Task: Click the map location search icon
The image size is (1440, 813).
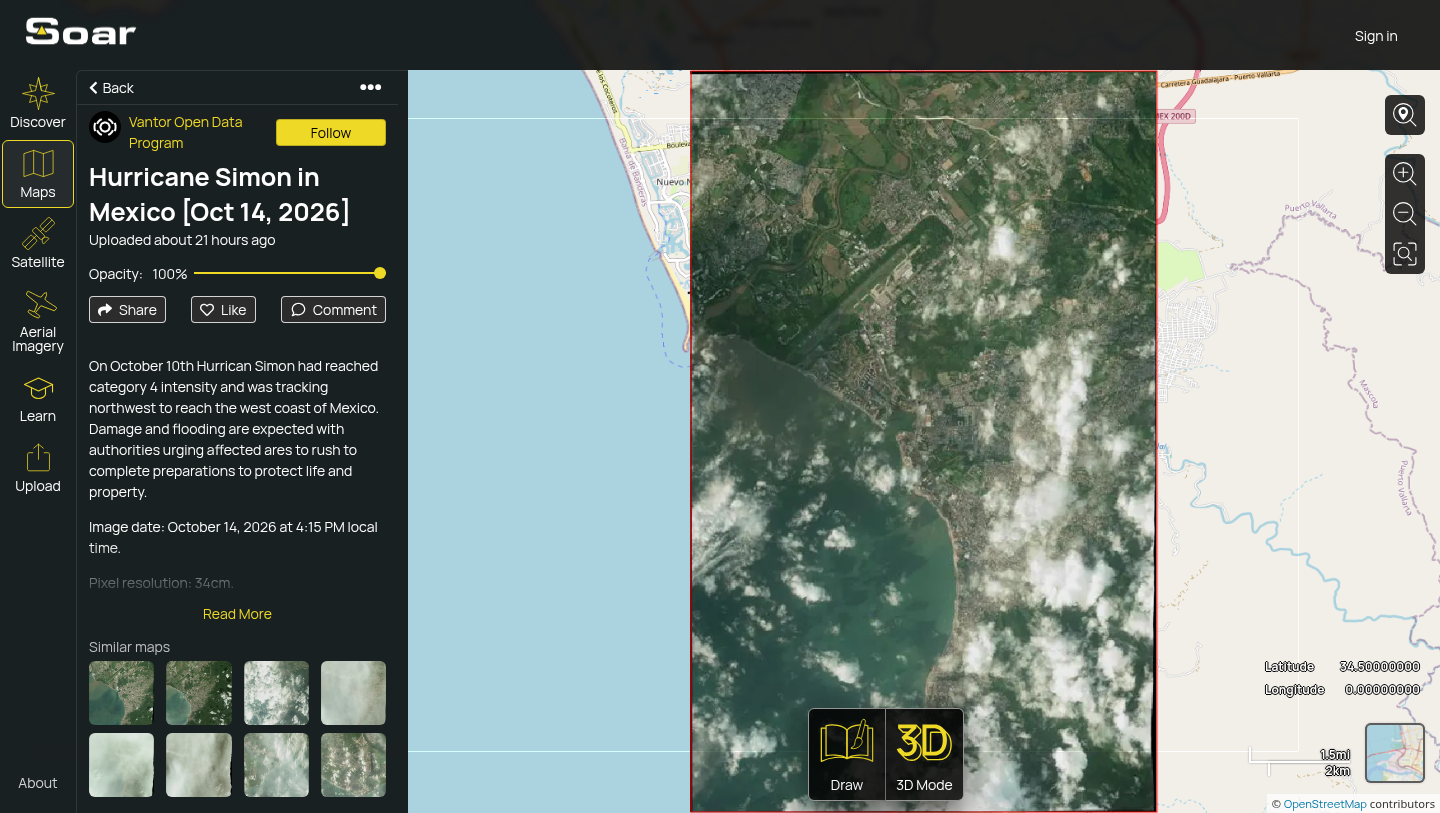Action: click(x=1405, y=115)
